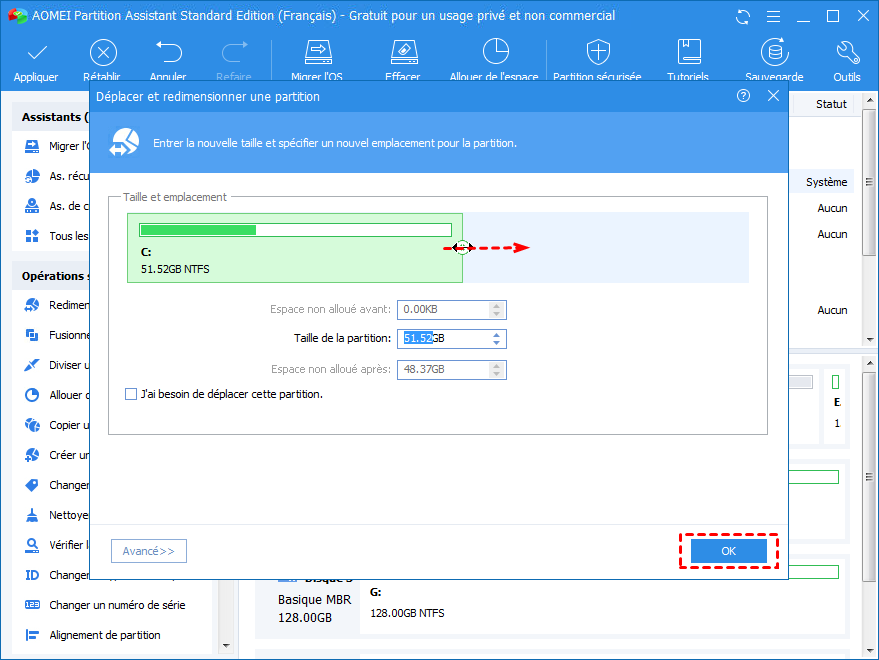Viewport: 879px width, 660px height.
Task: Click the OK button
Action: tap(728, 551)
